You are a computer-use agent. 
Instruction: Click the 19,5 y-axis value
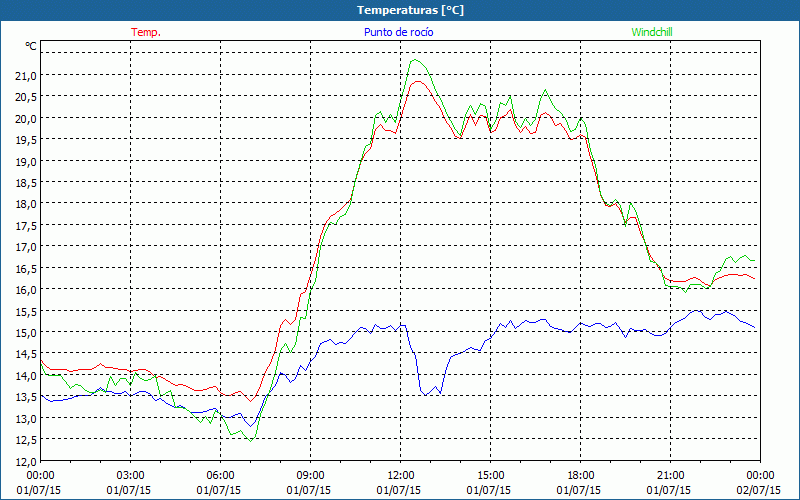pos(27,140)
